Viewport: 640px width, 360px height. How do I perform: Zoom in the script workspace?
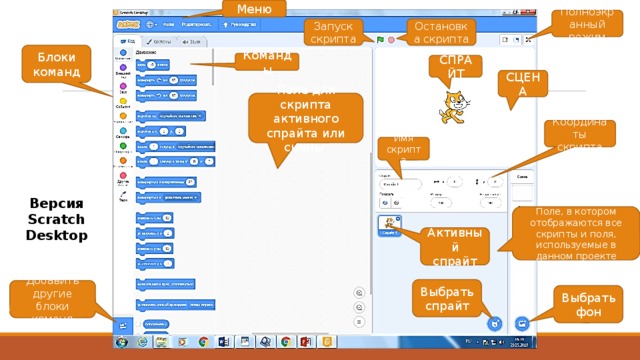pyautogui.click(x=359, y=293)
